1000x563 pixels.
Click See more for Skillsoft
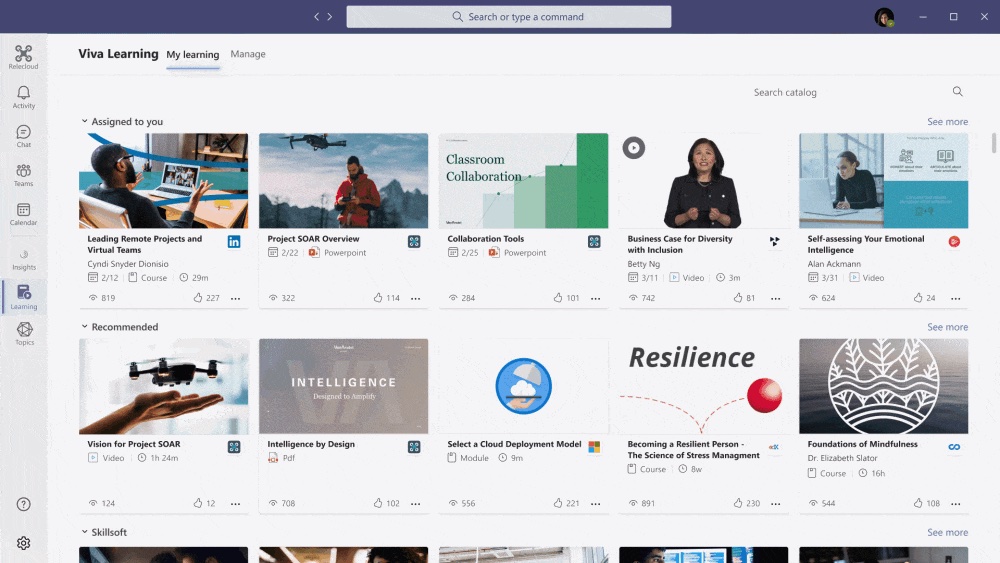pyautogui.click(x=947, y=532)
